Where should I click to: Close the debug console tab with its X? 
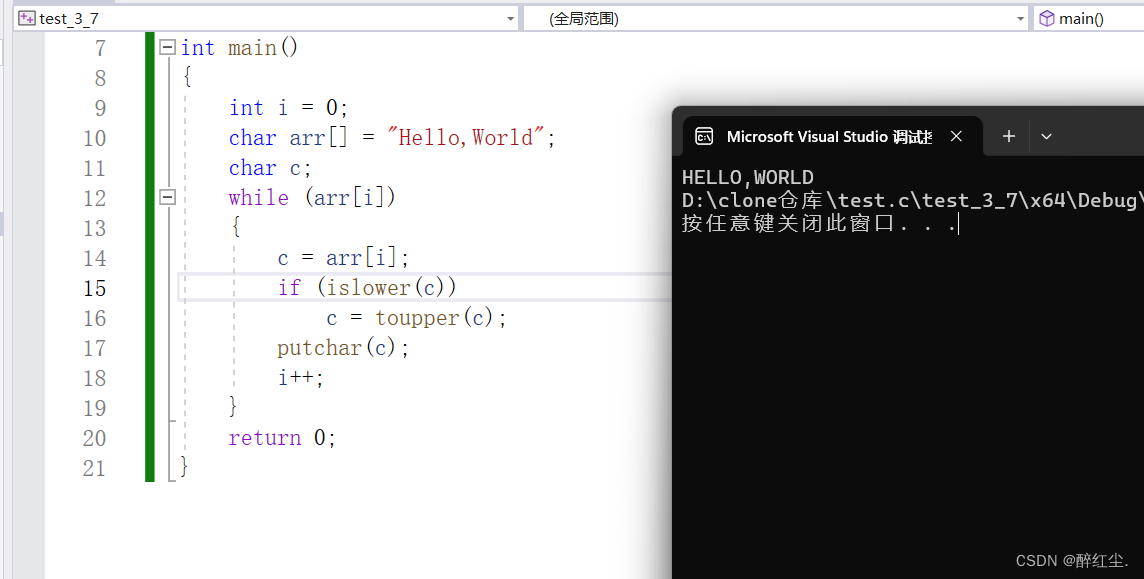tap(956, 136)
